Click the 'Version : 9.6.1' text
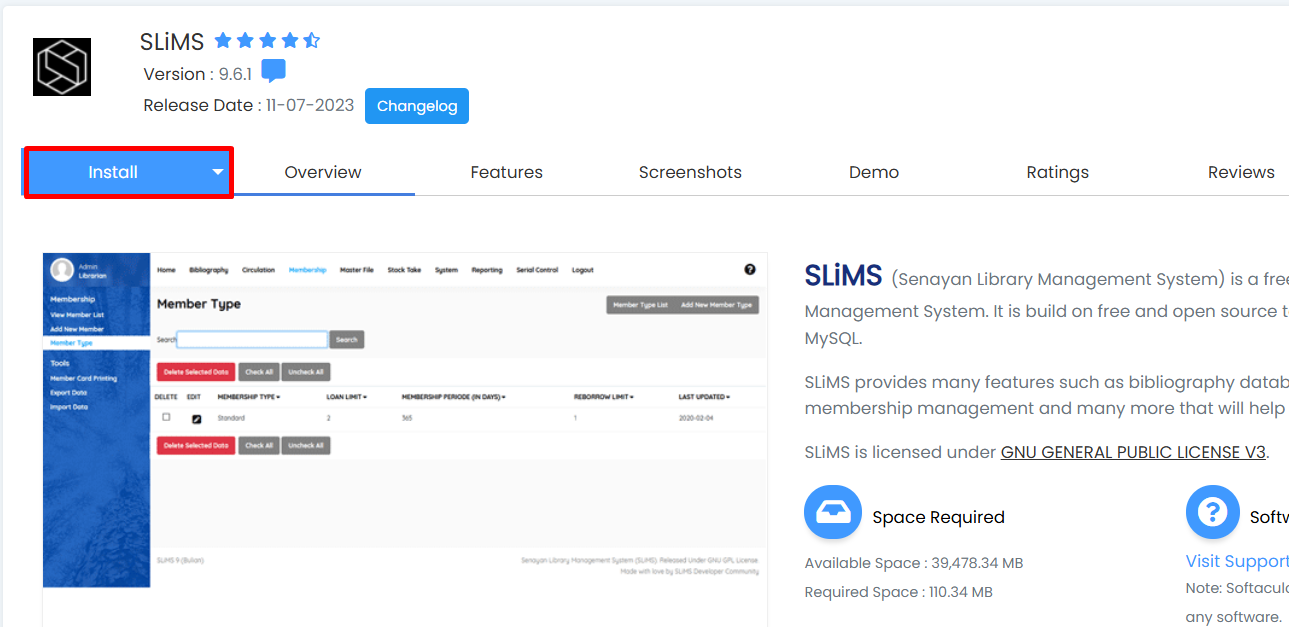Screen dimensions: 1289x627 click(198, 74)
